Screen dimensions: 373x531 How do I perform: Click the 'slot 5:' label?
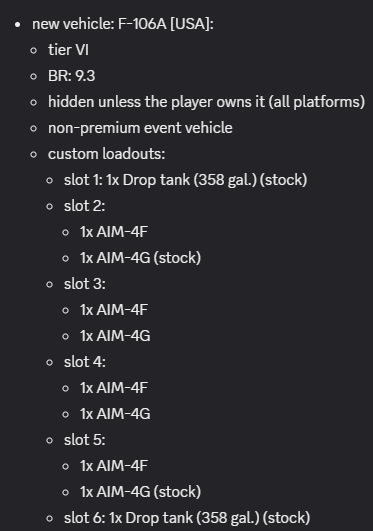coord(84,440)
